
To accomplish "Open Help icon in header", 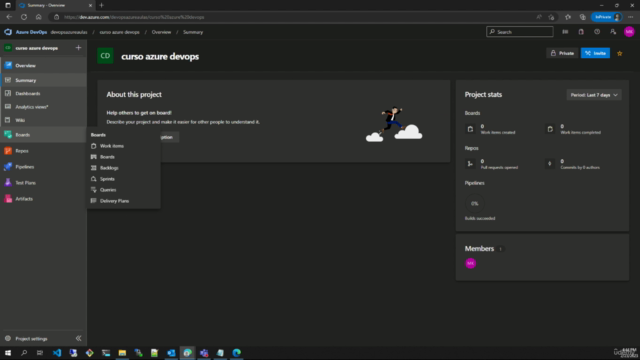I will click(x=597, y=32).
